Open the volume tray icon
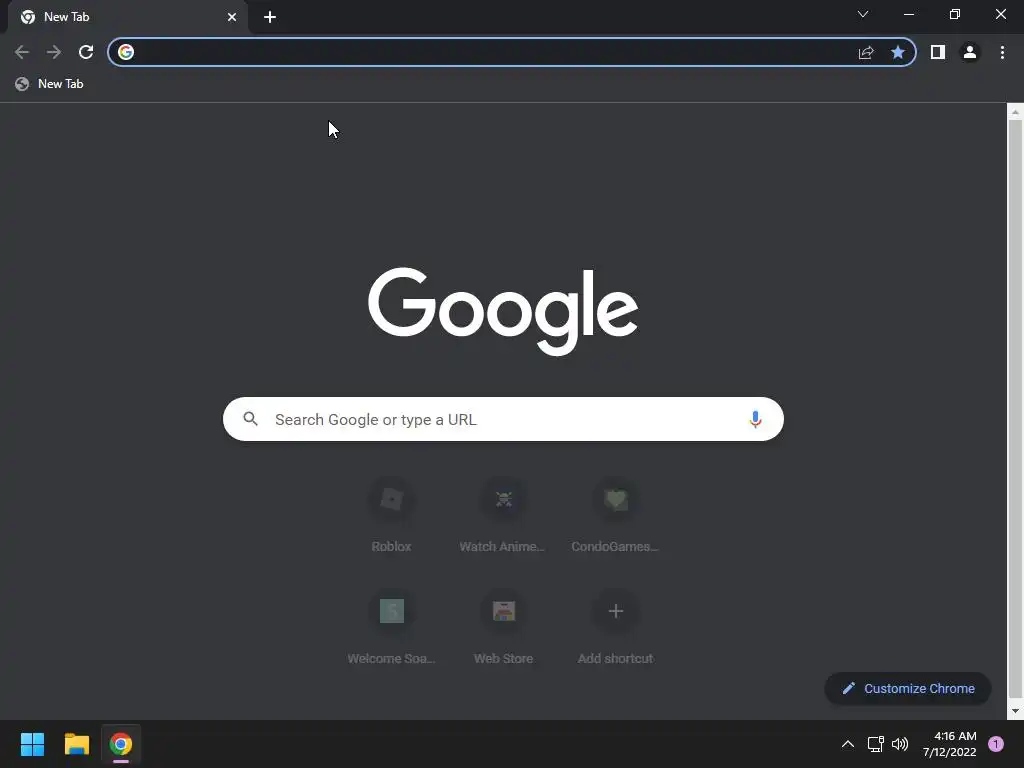 [900, 744]
